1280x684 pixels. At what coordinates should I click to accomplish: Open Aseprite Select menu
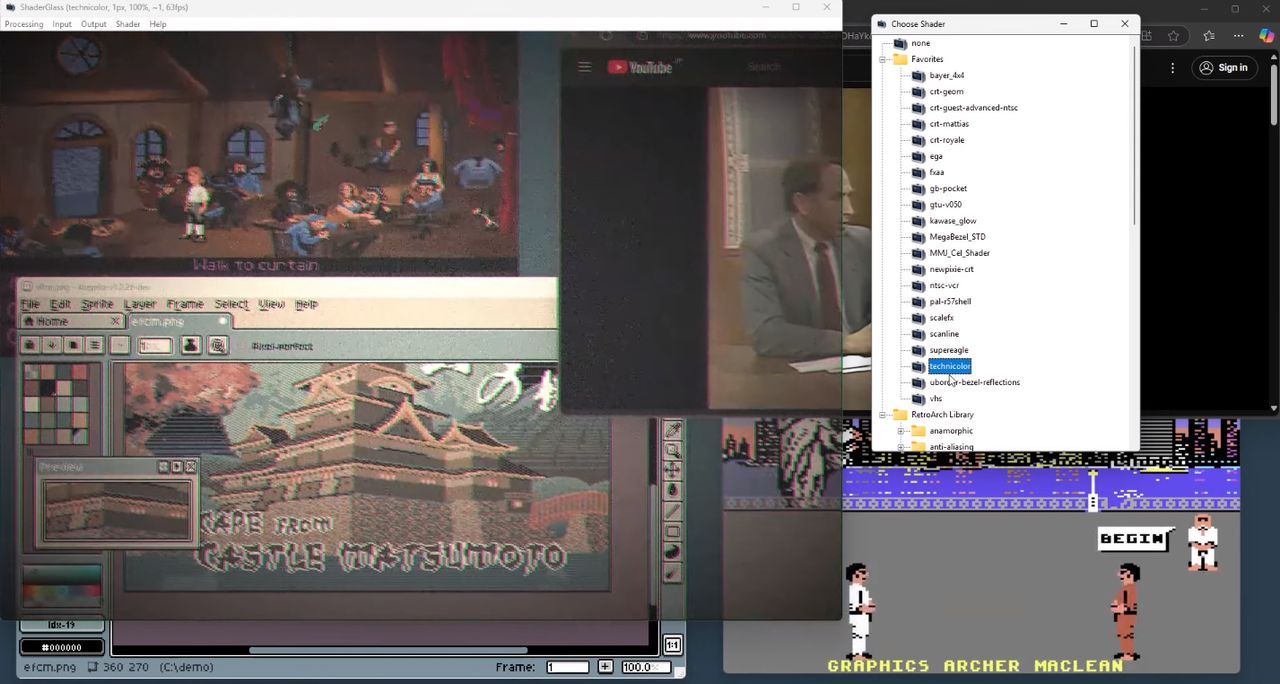pos(231,304)
